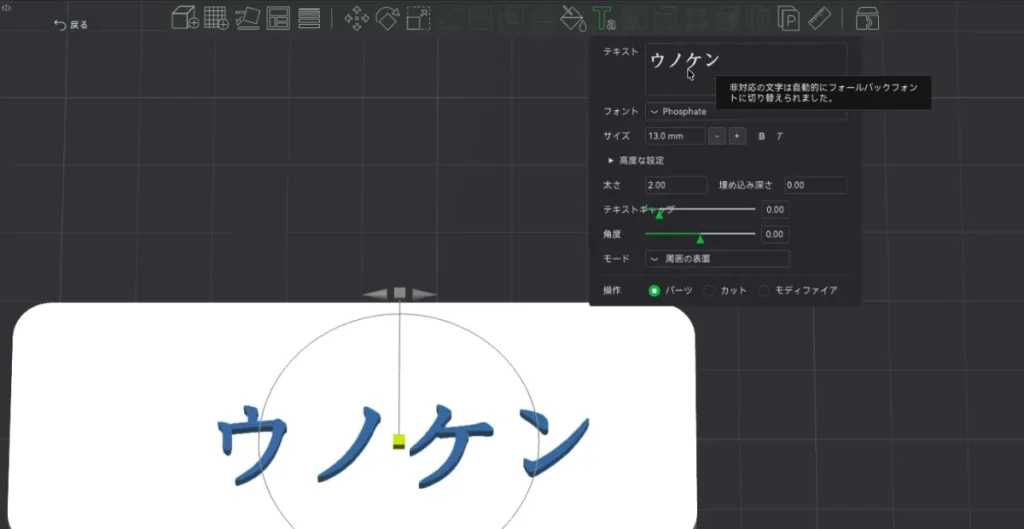Click the Assembly view icon
1024x529 pixels.
click(867, 18)
